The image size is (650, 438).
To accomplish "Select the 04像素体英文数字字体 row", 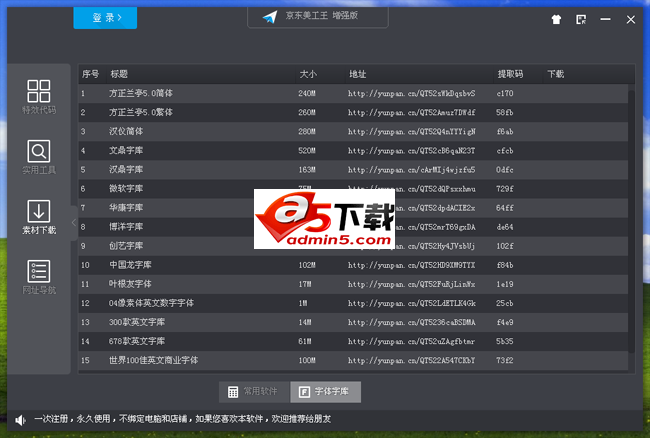I will pos(353,303).
